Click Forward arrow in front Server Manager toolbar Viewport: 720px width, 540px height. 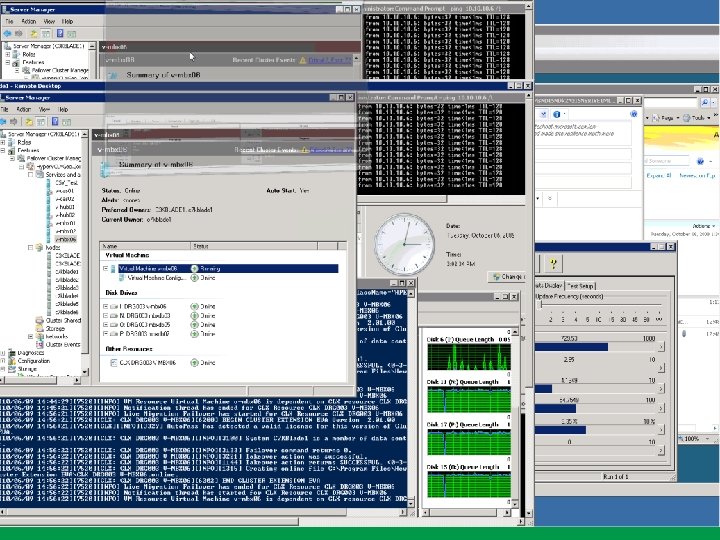point(14,122)
